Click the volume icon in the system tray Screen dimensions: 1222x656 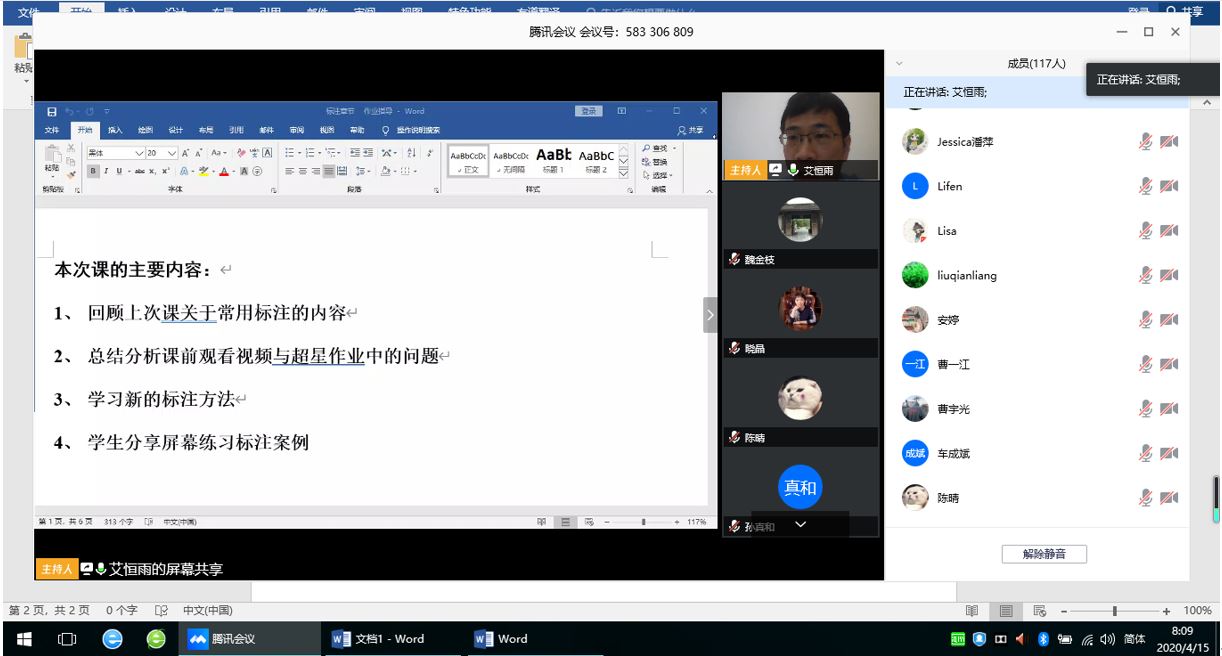1106,639
